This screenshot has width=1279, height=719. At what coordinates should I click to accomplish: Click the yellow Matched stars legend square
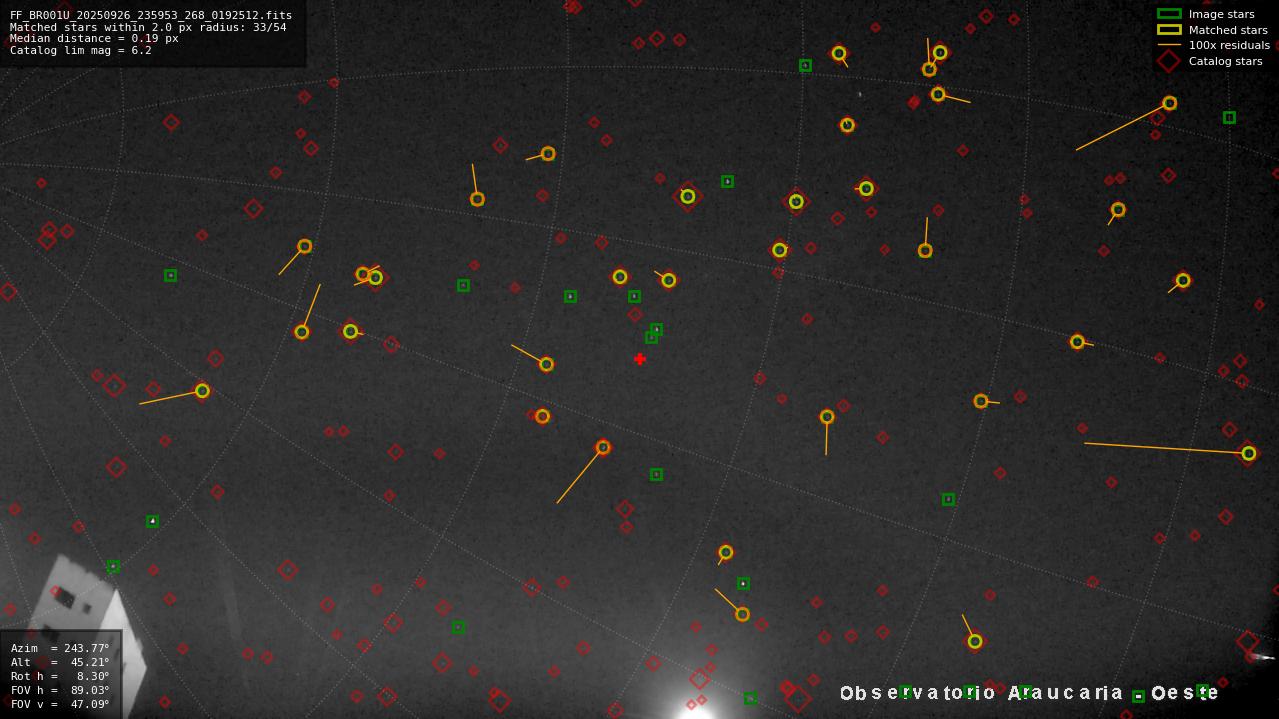tap(1169, 30)
